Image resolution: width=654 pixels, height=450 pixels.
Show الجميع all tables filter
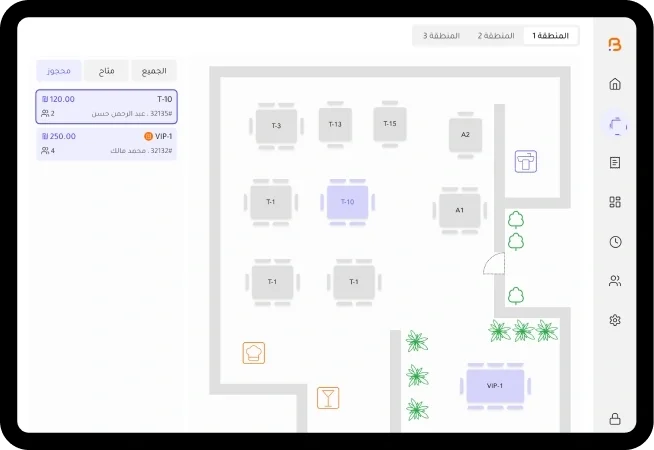coord(154,71)
